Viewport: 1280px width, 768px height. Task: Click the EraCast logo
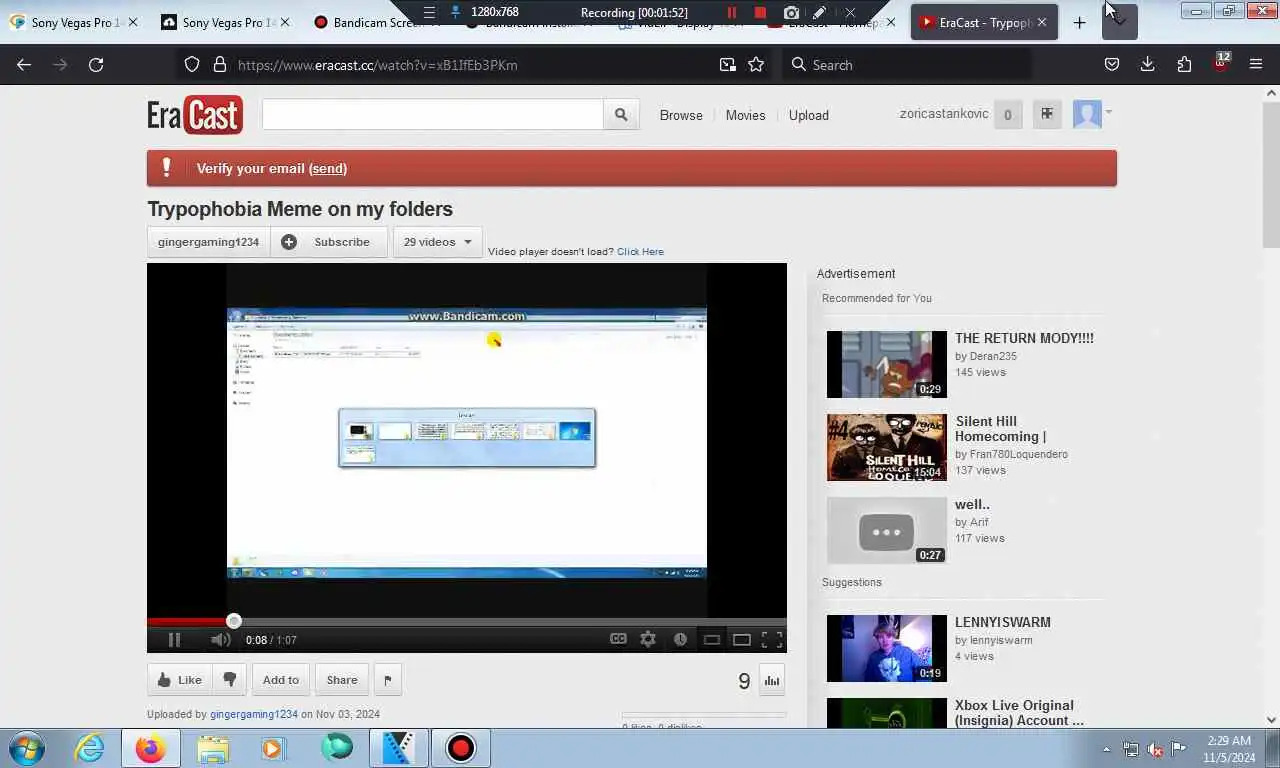[x=195, y=115]
